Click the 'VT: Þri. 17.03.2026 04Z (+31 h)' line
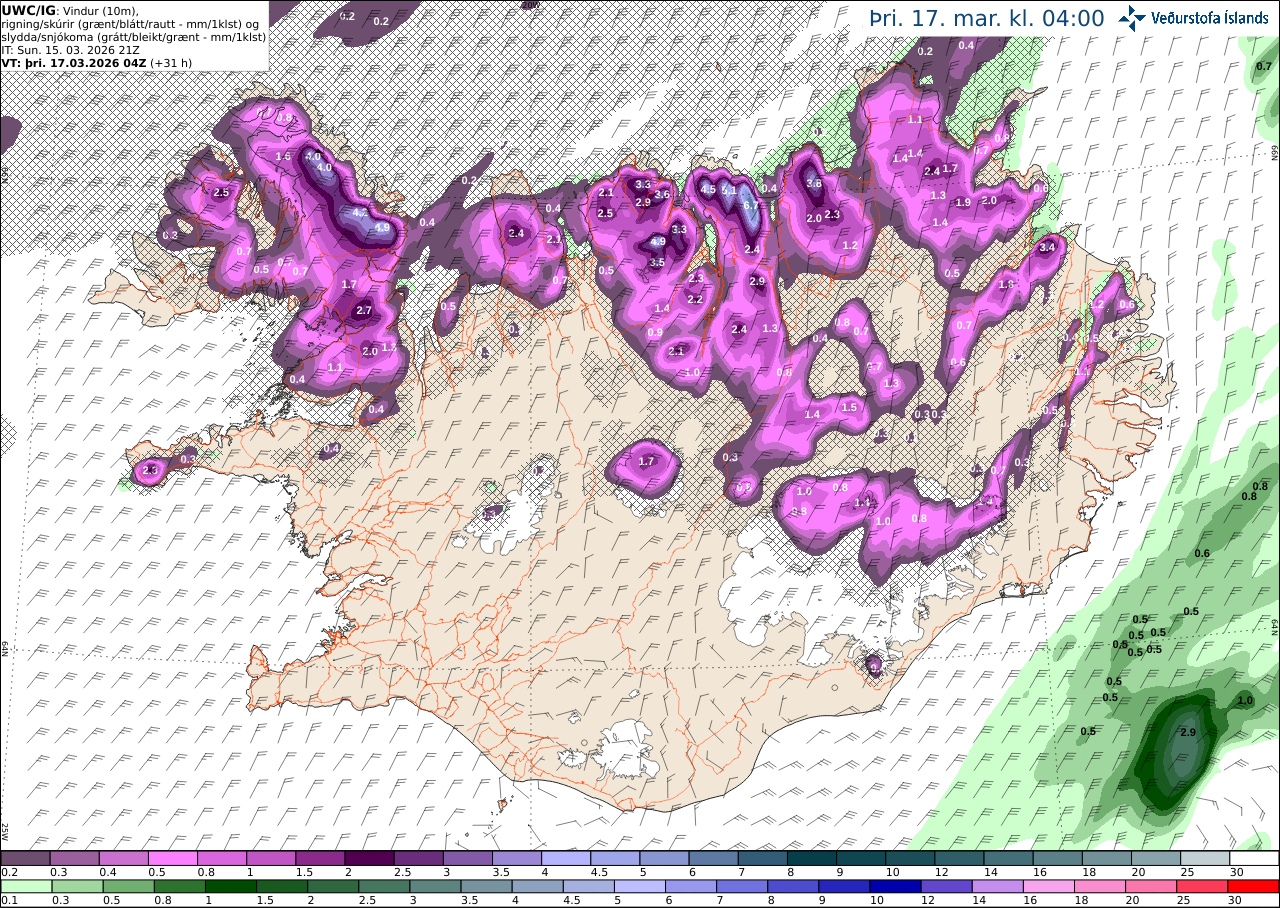The image size is (1280, 908). click(x=97, y=62)
